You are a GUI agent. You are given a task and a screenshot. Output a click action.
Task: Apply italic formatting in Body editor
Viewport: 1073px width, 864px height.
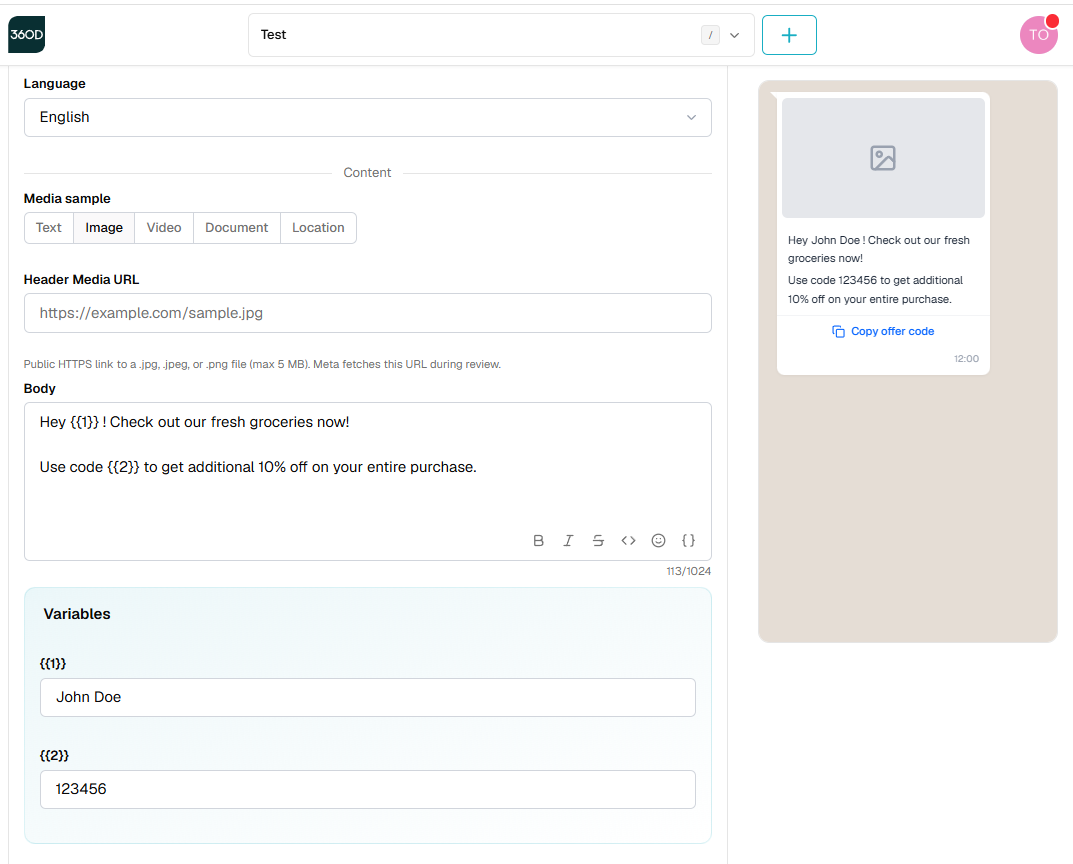click(568, 540)
